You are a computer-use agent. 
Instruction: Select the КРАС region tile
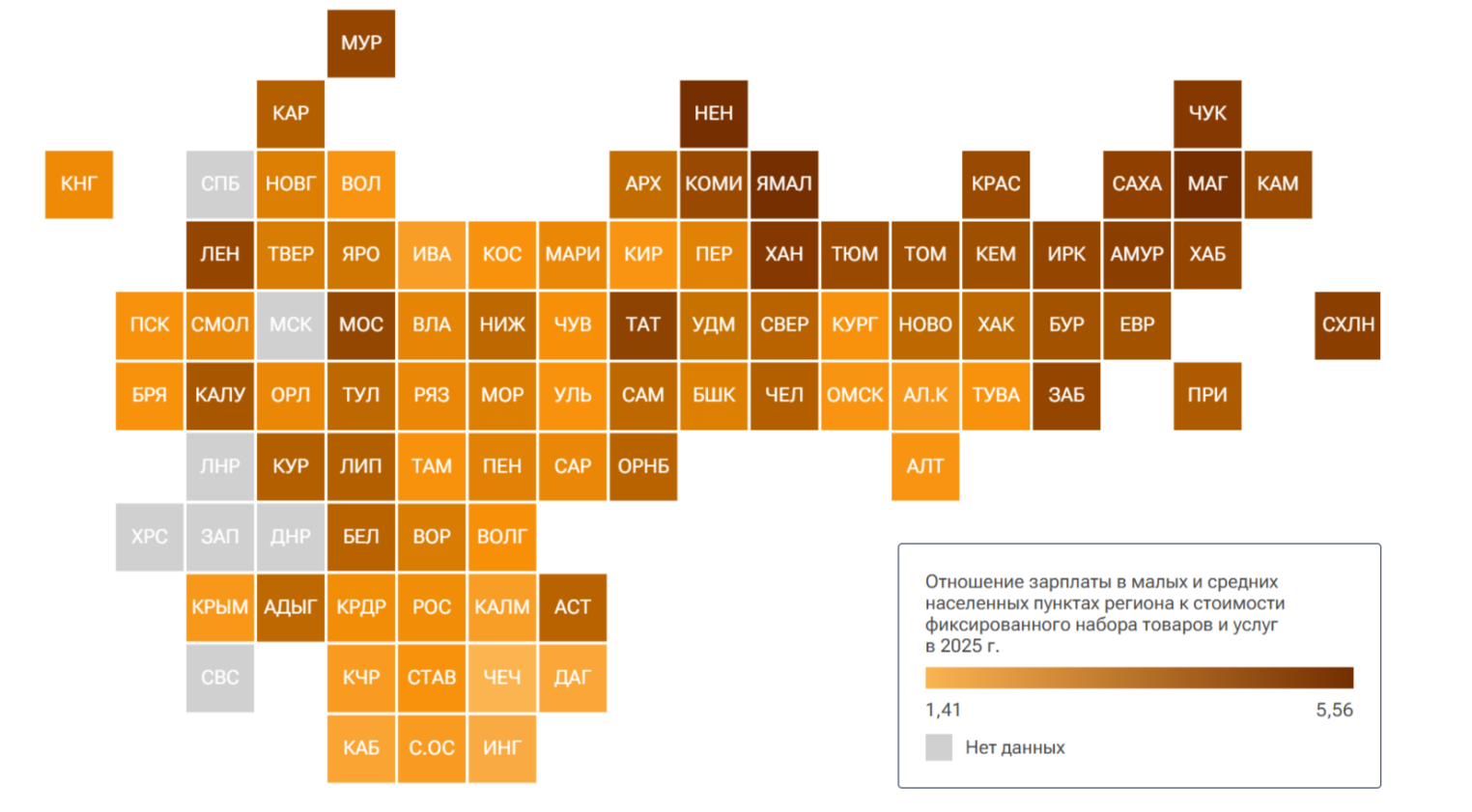[x=996, y=184]
